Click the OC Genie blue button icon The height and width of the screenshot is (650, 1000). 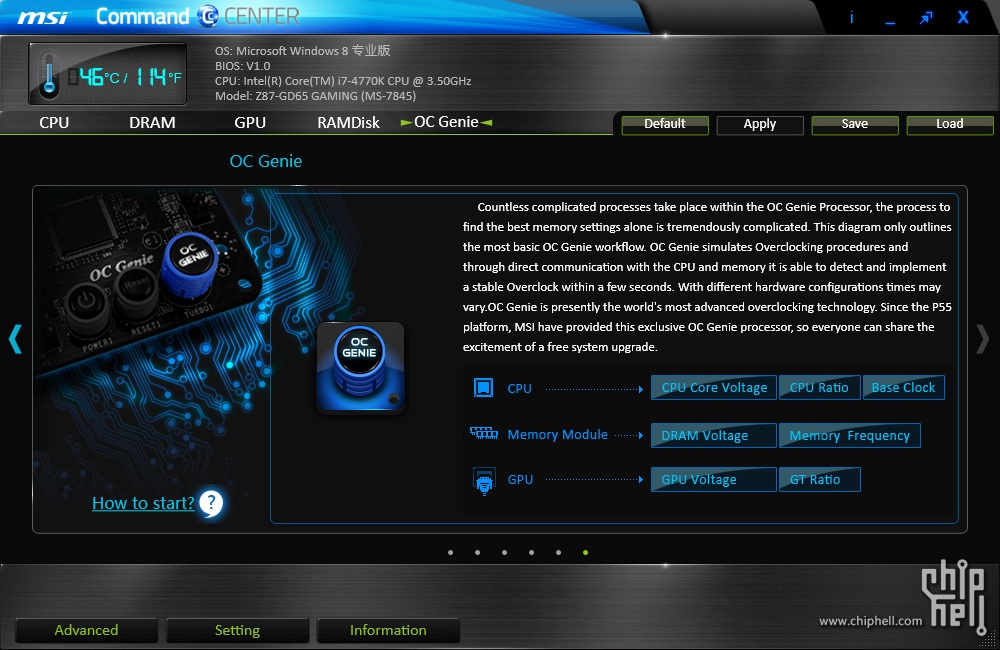(360, 367)
